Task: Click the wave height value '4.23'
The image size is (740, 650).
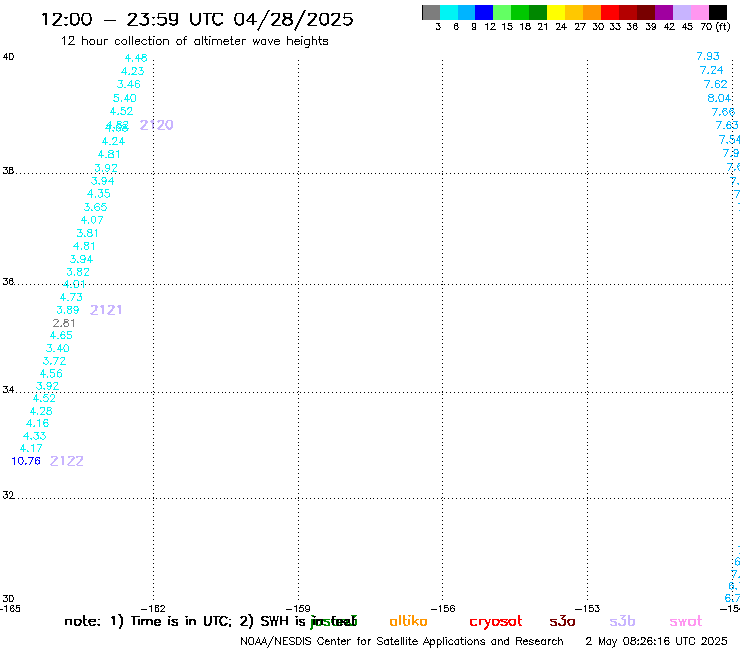Action: point(133,71)
